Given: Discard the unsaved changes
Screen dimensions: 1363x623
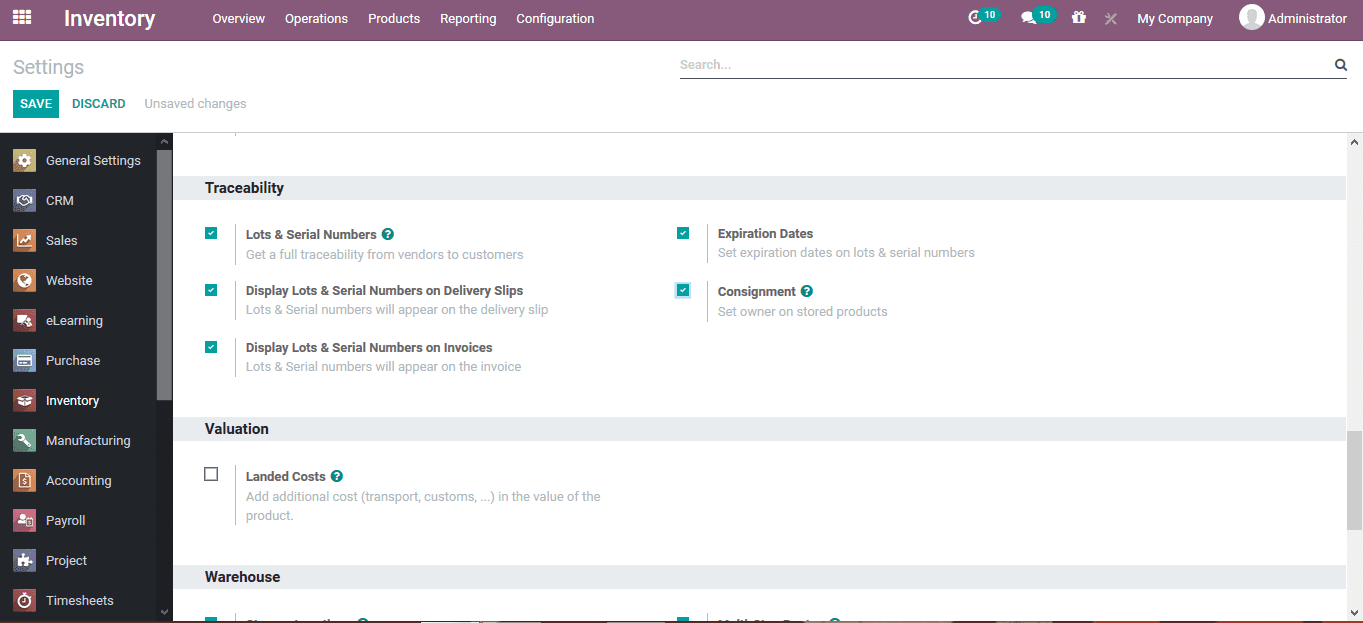Looking at the screenshot, I should coord(98,103).
